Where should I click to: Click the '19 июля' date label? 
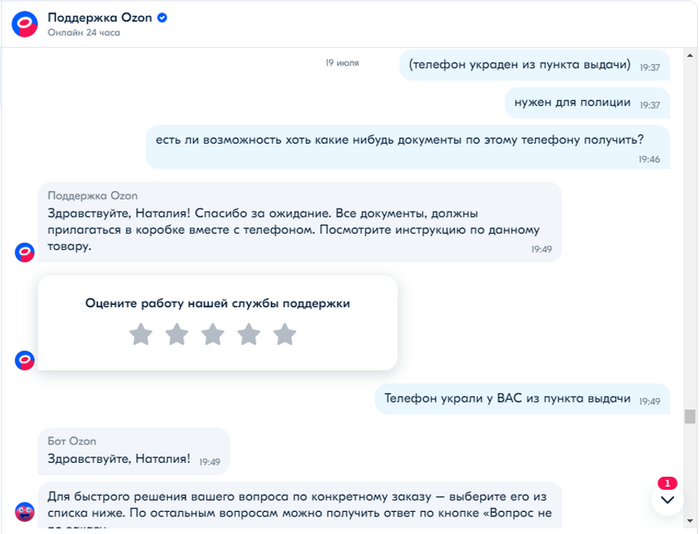342,63
